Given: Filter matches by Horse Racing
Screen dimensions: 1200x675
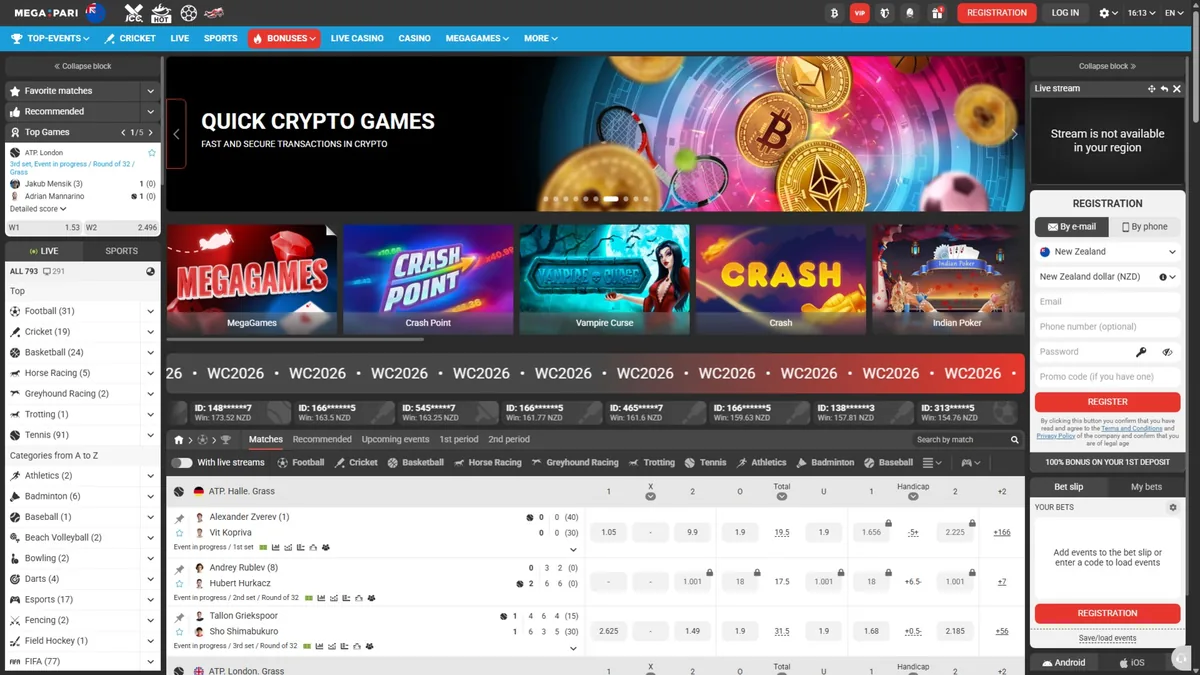Looking at the screenshot, I should 488,463.
